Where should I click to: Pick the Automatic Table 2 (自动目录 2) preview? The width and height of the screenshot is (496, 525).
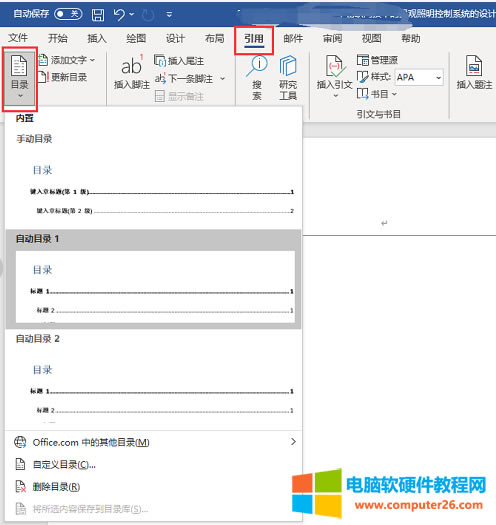pos(153,379)
